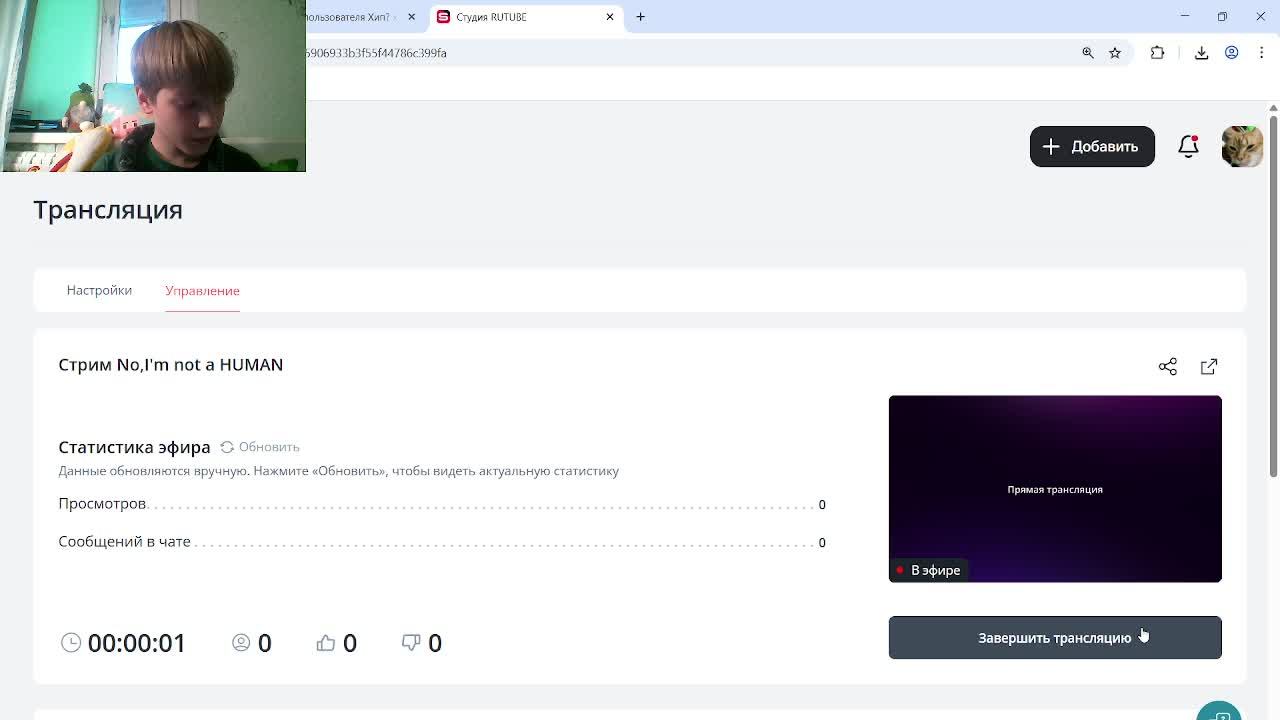The image size is (1280, 720).
Task: Restore down the browser window
Action: (x=1222, y=16)
